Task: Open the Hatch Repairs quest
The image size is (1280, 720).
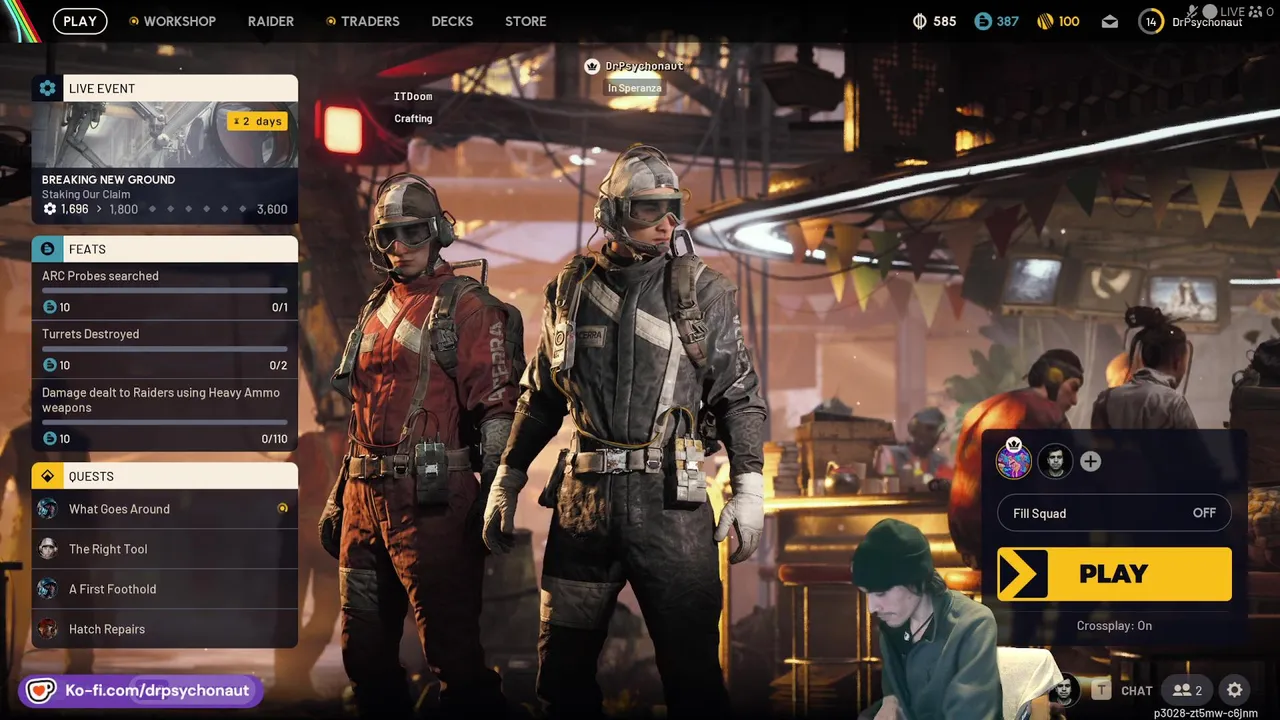Action: (165, 629)
